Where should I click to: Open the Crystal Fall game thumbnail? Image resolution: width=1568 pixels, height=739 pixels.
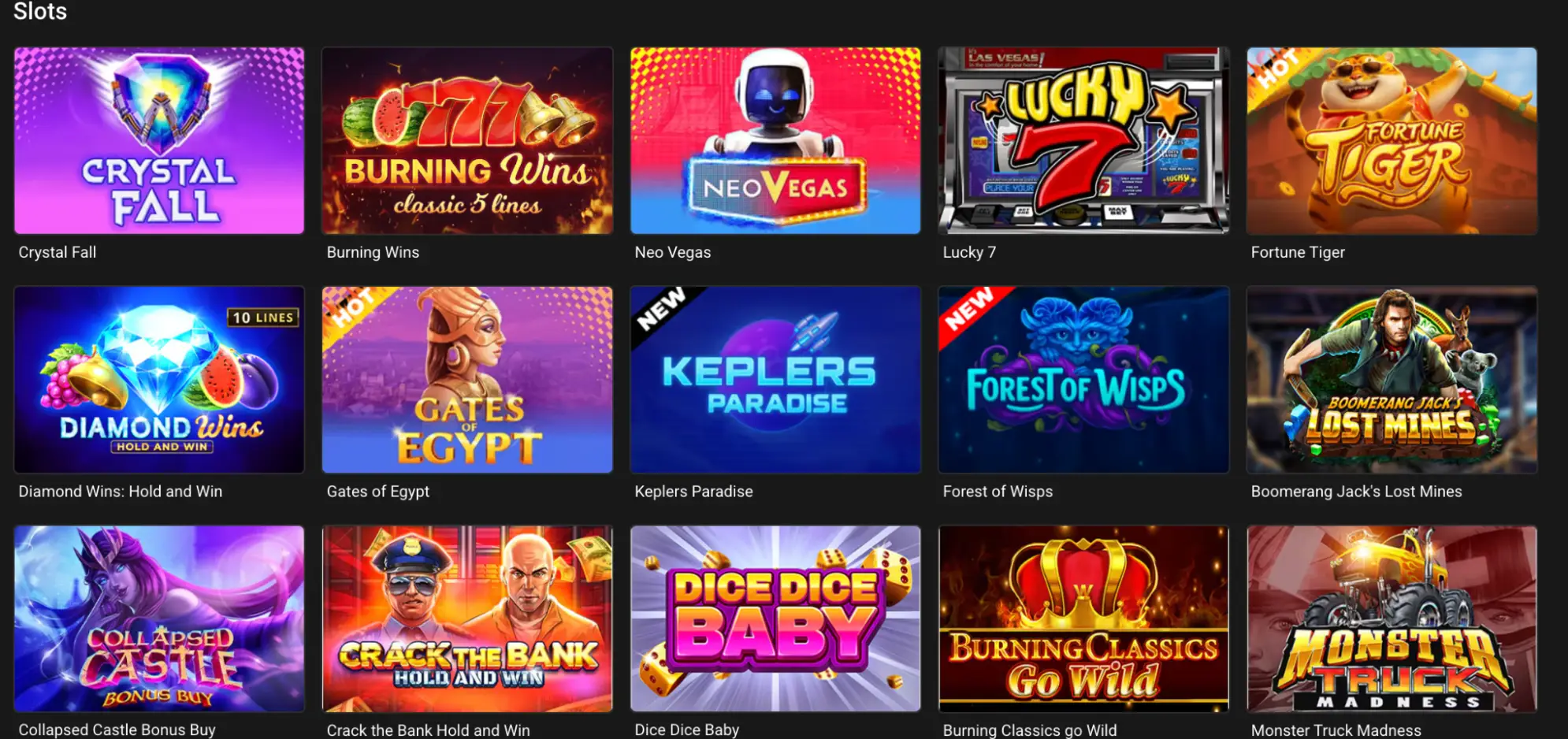tap(159, 141)
